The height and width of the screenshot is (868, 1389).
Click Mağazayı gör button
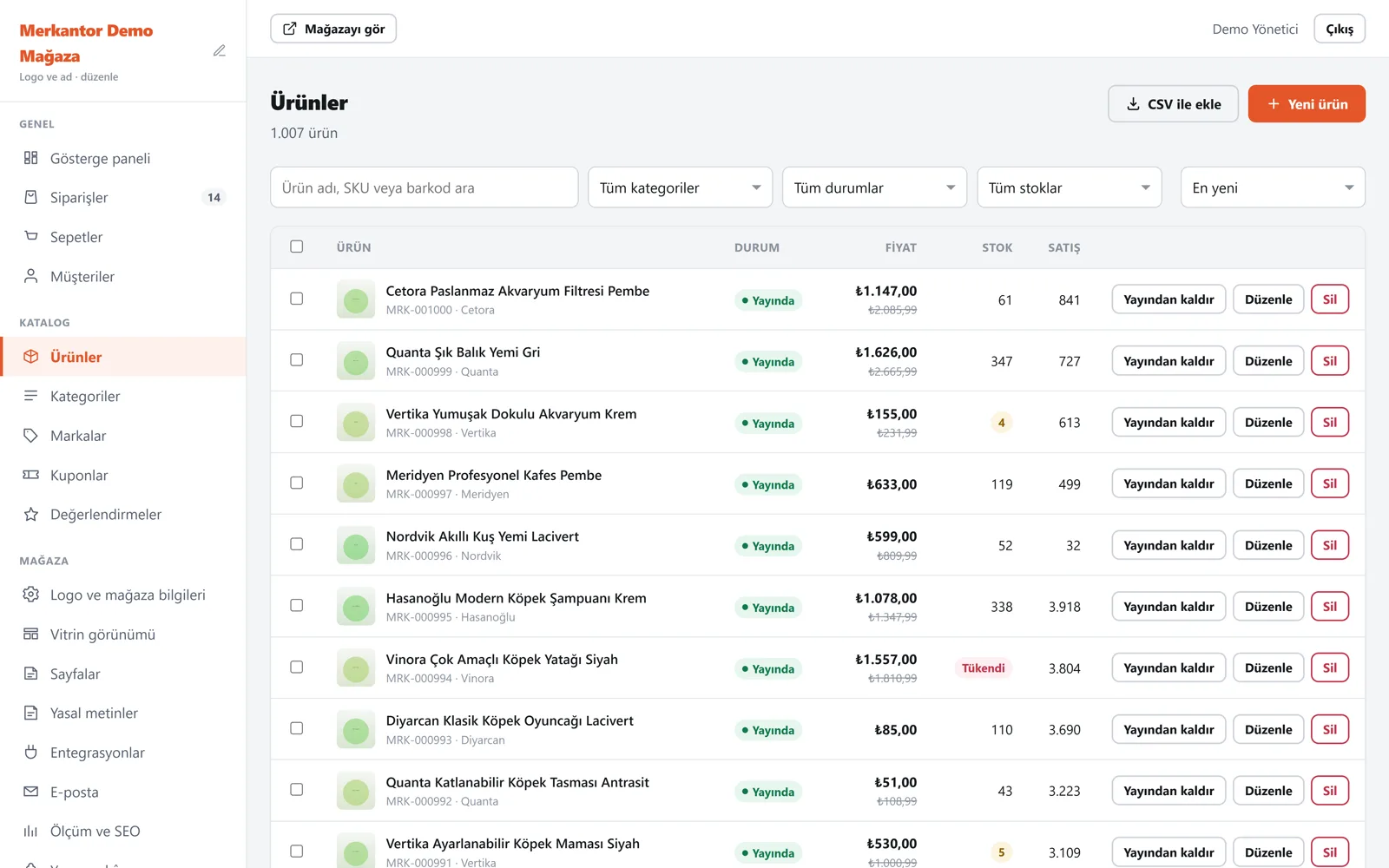[333, 29]
